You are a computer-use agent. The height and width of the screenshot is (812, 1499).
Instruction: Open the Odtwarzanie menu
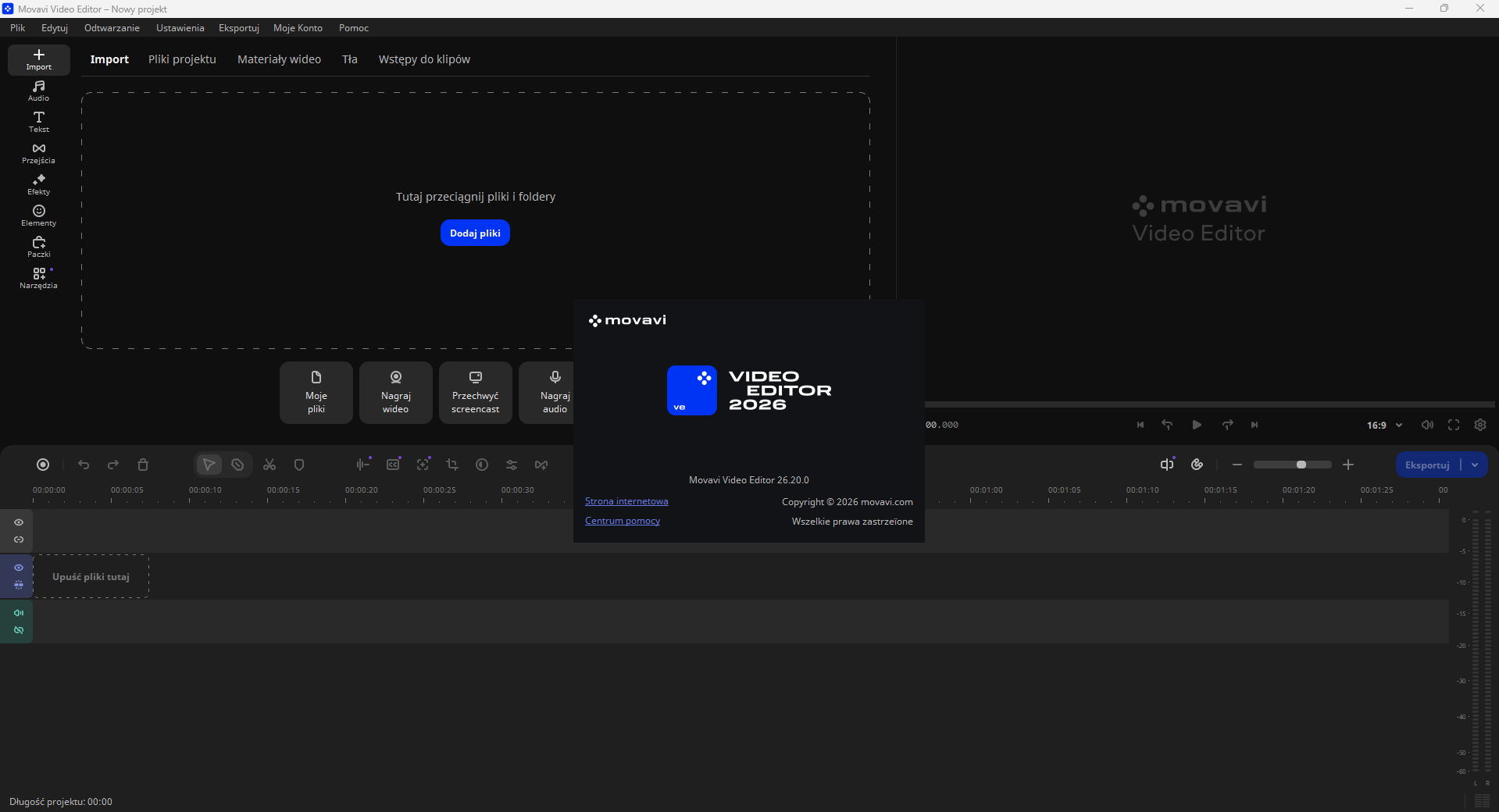[112, 28]
